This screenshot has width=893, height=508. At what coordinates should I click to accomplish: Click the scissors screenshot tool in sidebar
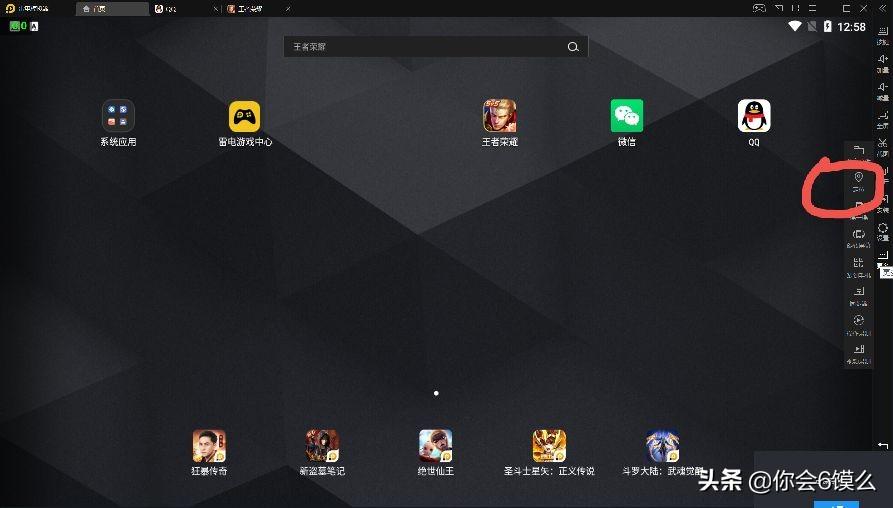(883, 144)
